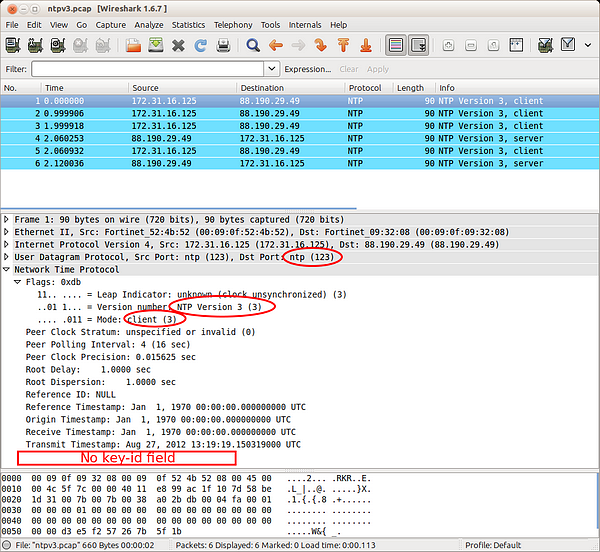Open the Edit menu
Viewport: 600px width, 552px height.
point(34,25)
